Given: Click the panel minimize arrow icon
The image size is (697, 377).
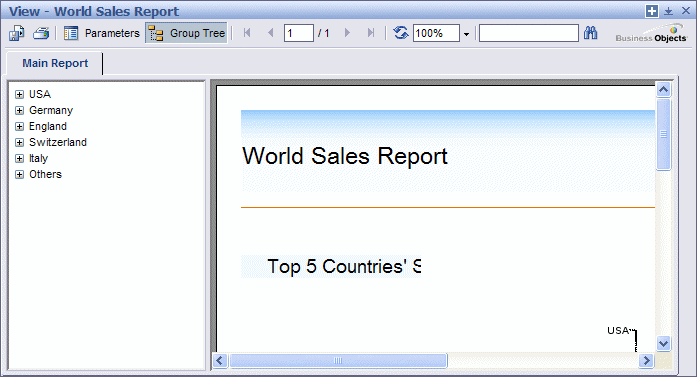Looking at the screenshot, I should coord(669,12).
